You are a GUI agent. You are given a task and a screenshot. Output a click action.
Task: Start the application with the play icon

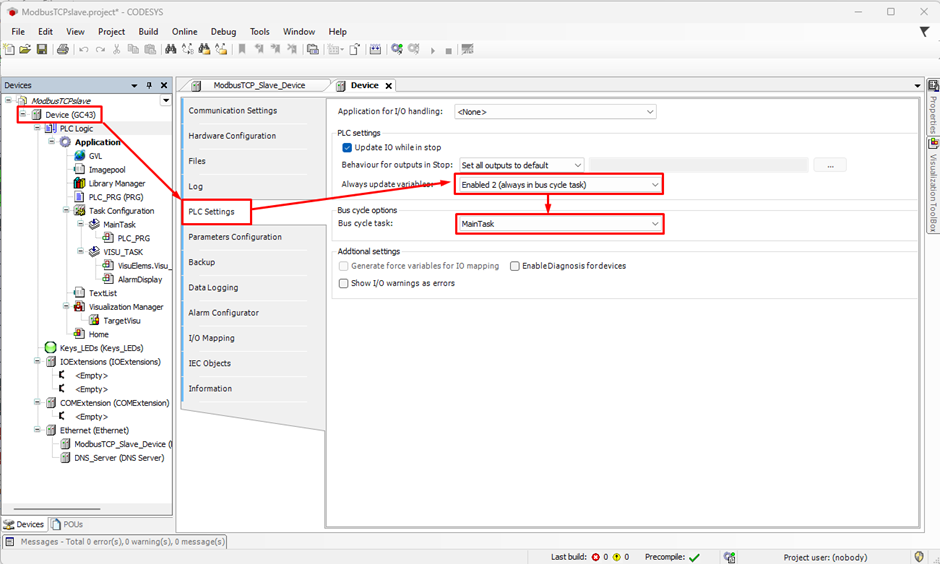point(432,51)
